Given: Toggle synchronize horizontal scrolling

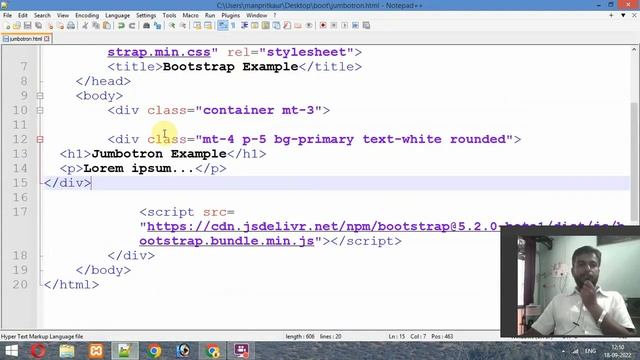Looking at the screenshot, I should click(208, 25).
